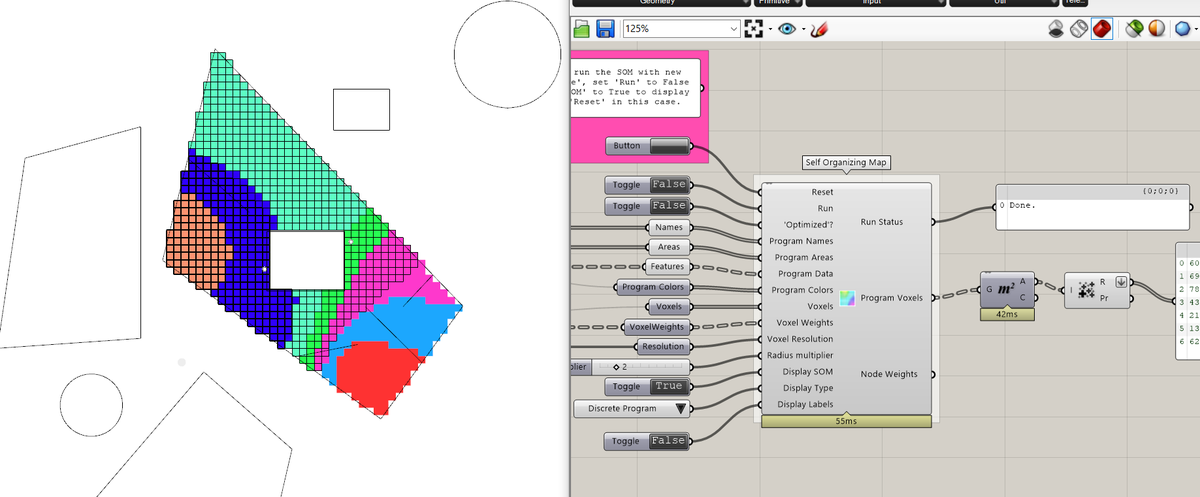1200x497 pixels.
Task: Click the down-arrow badge on the R output
Action: 1120,281
